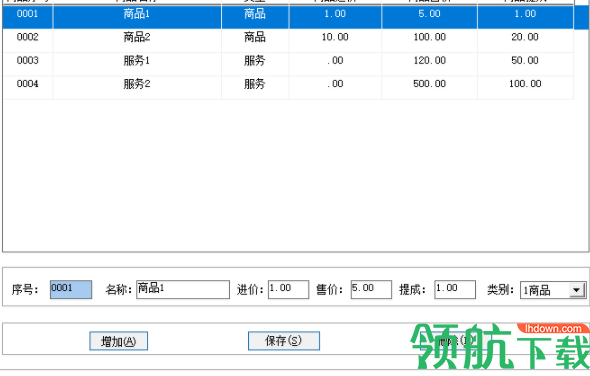Click the 120.00 price cell of 服务1
590x376 pixels.
(x=430, y=64)
